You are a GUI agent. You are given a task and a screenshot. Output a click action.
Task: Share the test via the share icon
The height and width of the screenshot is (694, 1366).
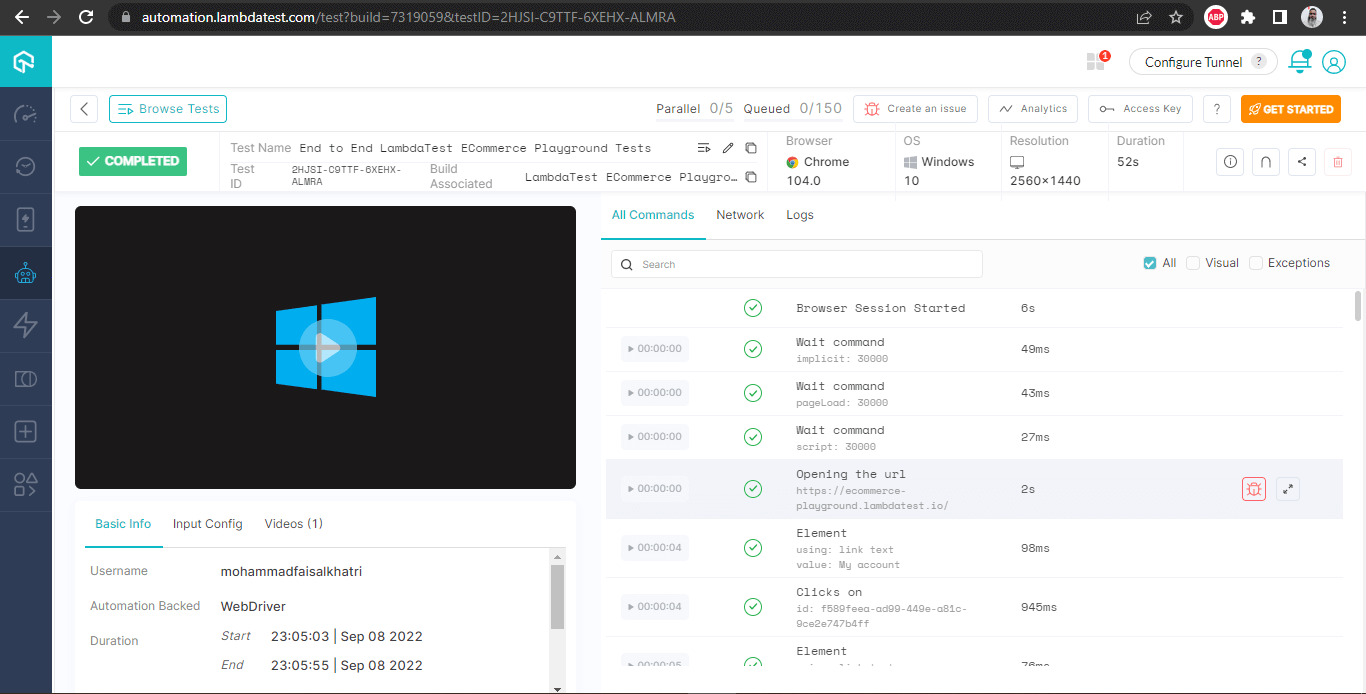click(x=1301, y=161)
